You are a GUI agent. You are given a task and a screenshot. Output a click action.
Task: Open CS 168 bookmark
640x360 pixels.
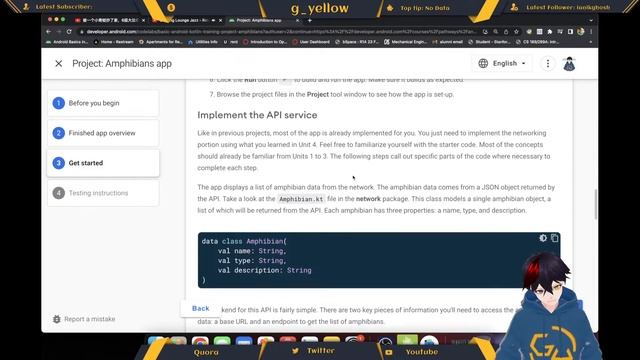click(537, 42)
